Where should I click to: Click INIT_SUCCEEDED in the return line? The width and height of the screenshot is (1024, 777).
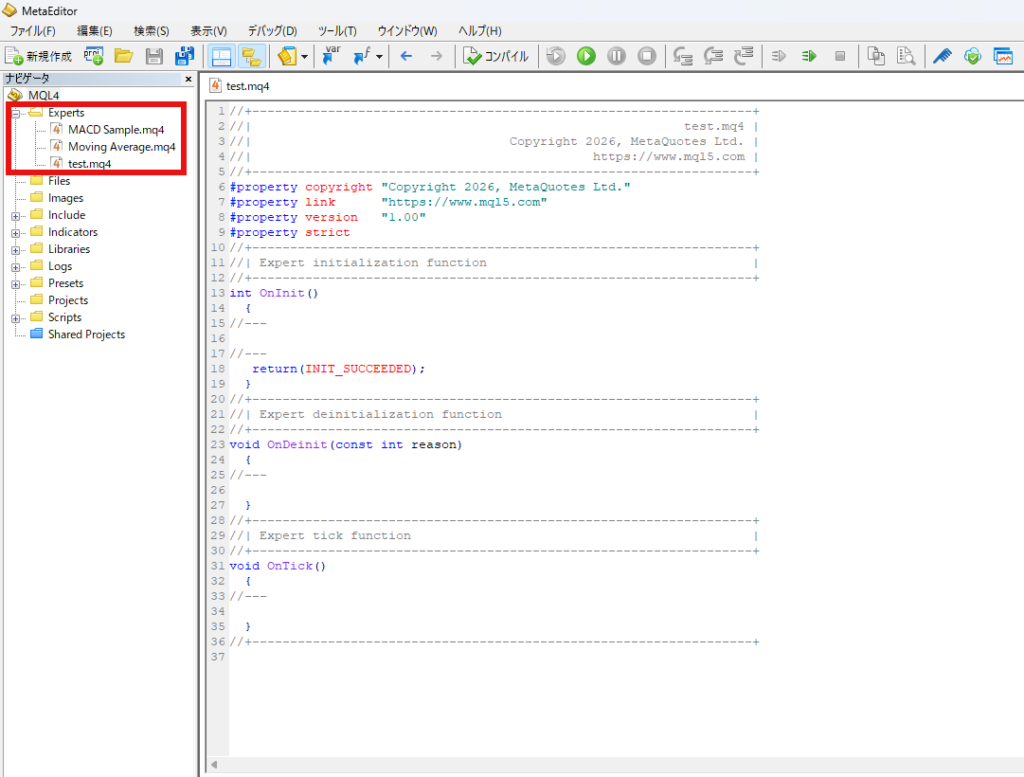tap(359, 369)
